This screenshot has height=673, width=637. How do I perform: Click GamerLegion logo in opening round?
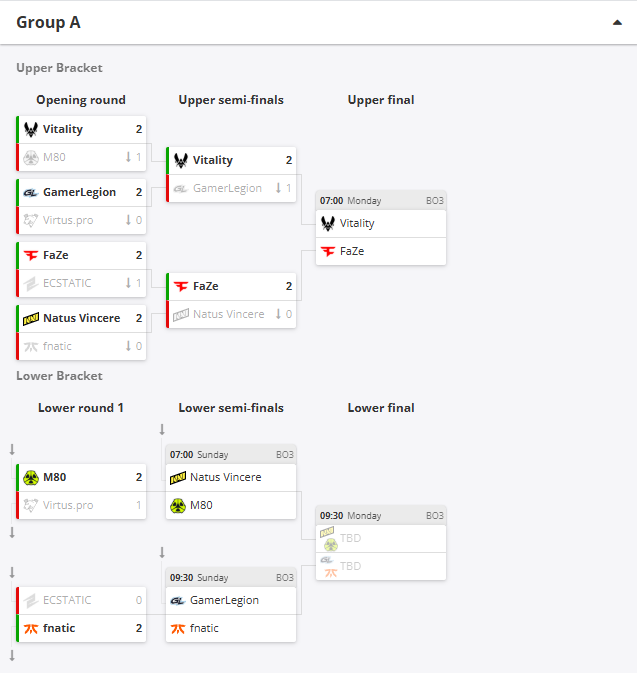31,192
